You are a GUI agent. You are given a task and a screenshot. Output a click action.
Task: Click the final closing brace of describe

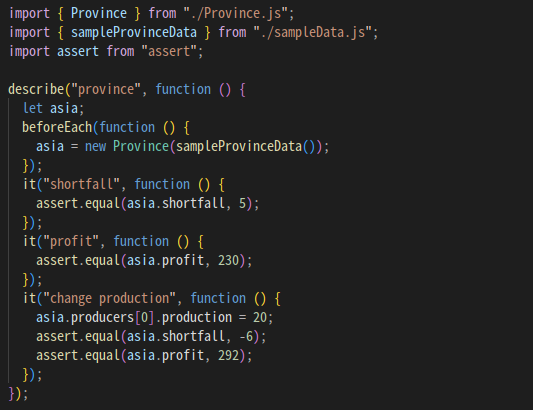(11, 394)
